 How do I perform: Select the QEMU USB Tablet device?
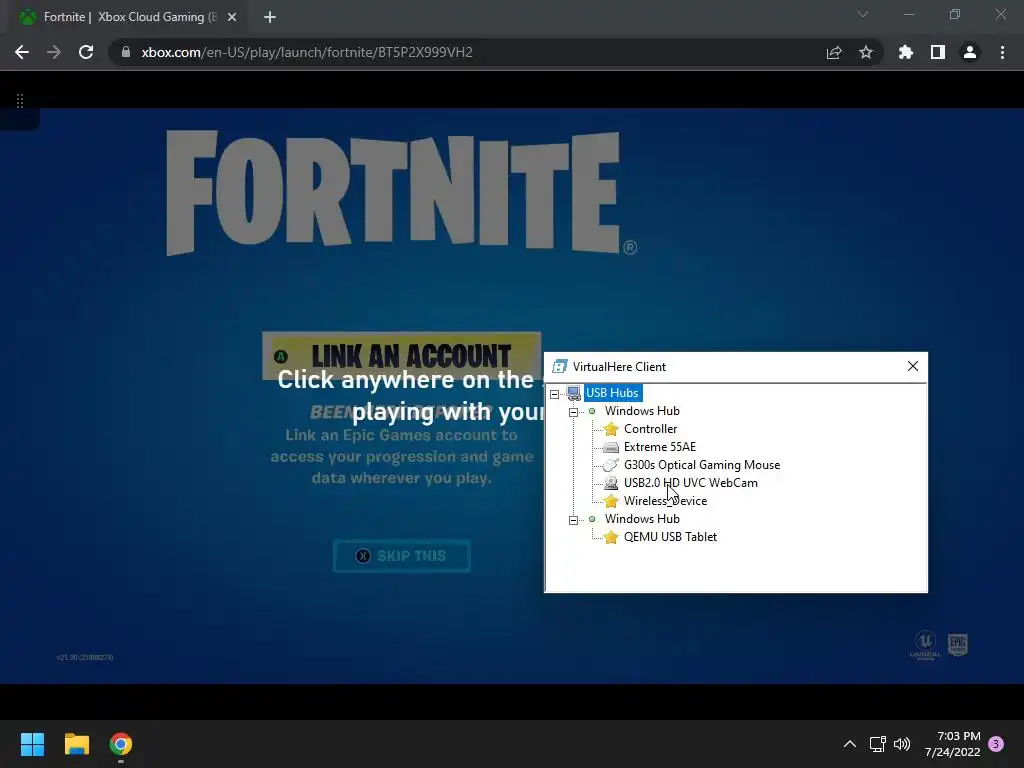click(x=670, y=537)
